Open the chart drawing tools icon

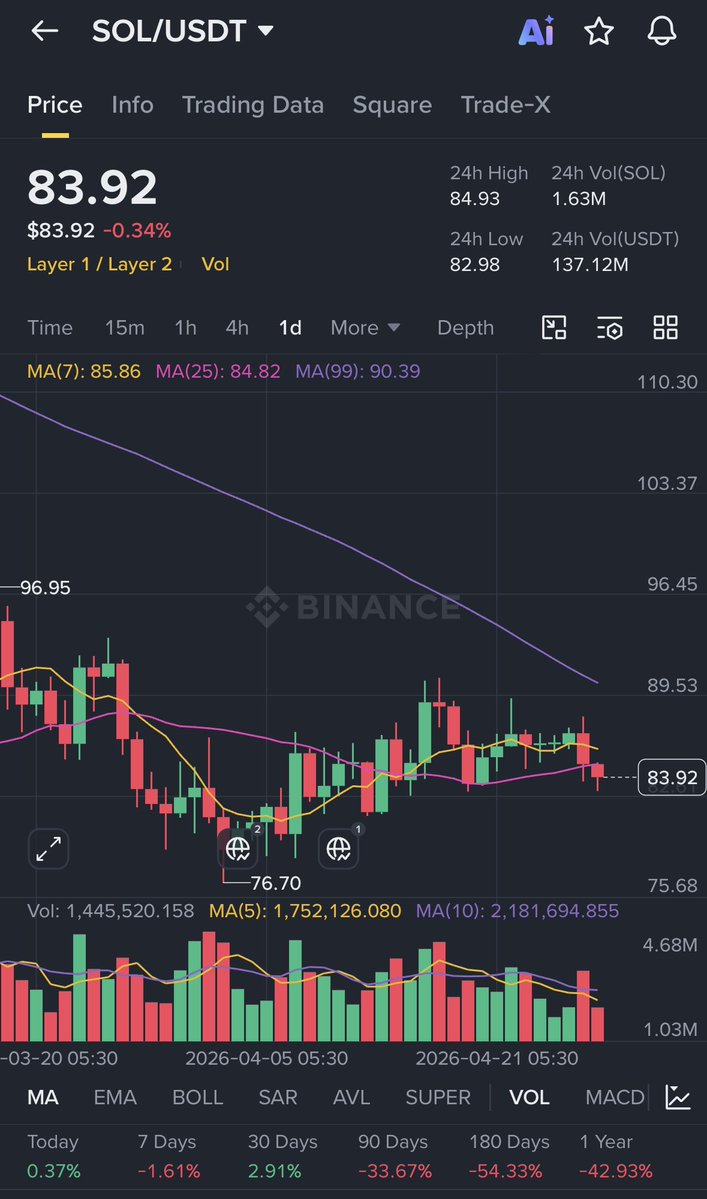(554, 327)
